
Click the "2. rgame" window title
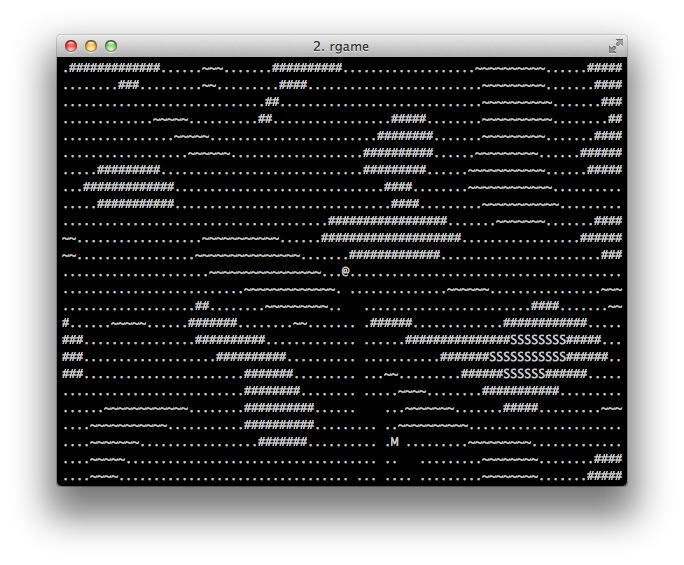(x=341, y=46)
